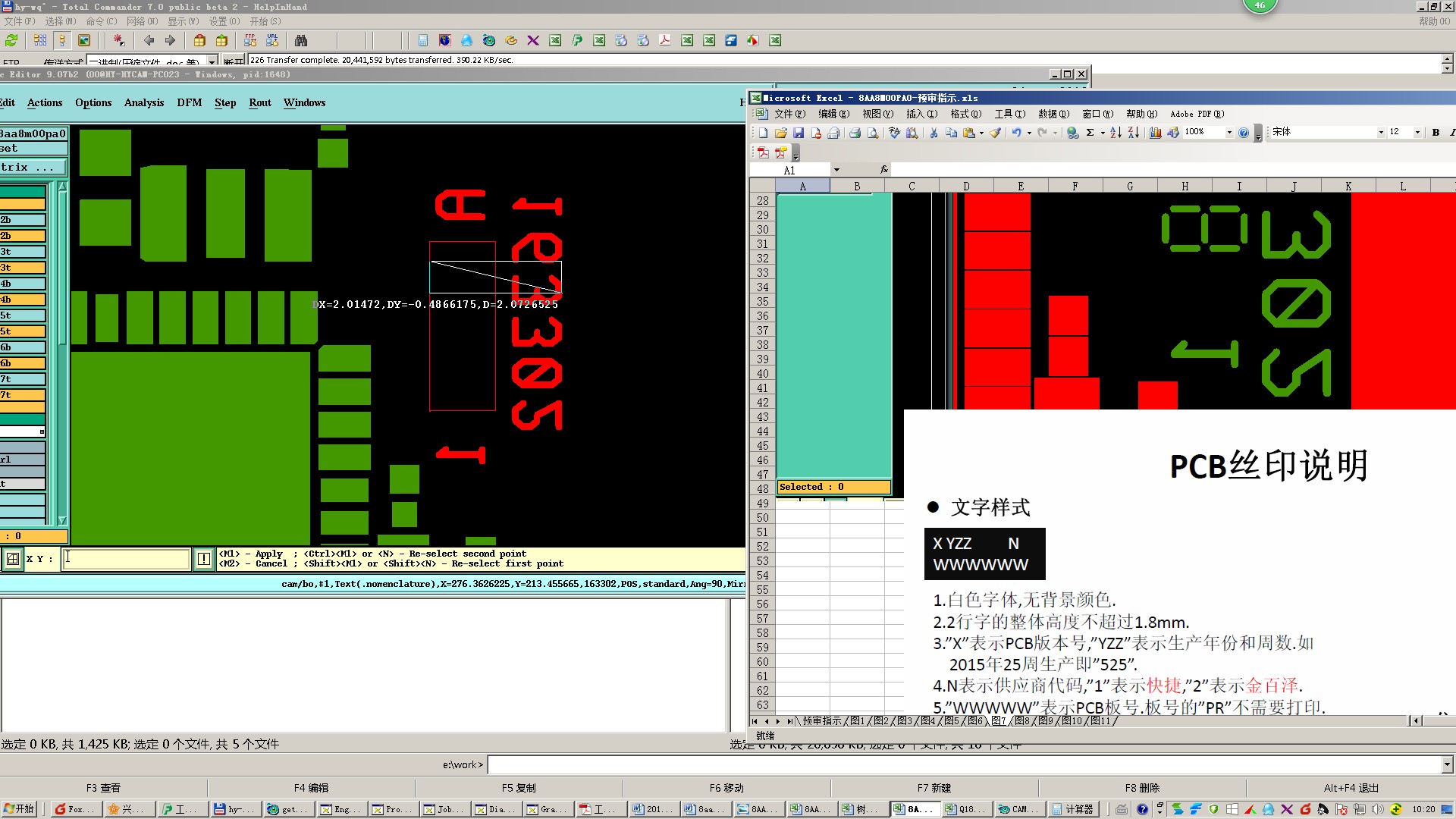This screenshot has width=1456, height=819.
Task: Open Options menu in Editor
Action: pos(93,102)
